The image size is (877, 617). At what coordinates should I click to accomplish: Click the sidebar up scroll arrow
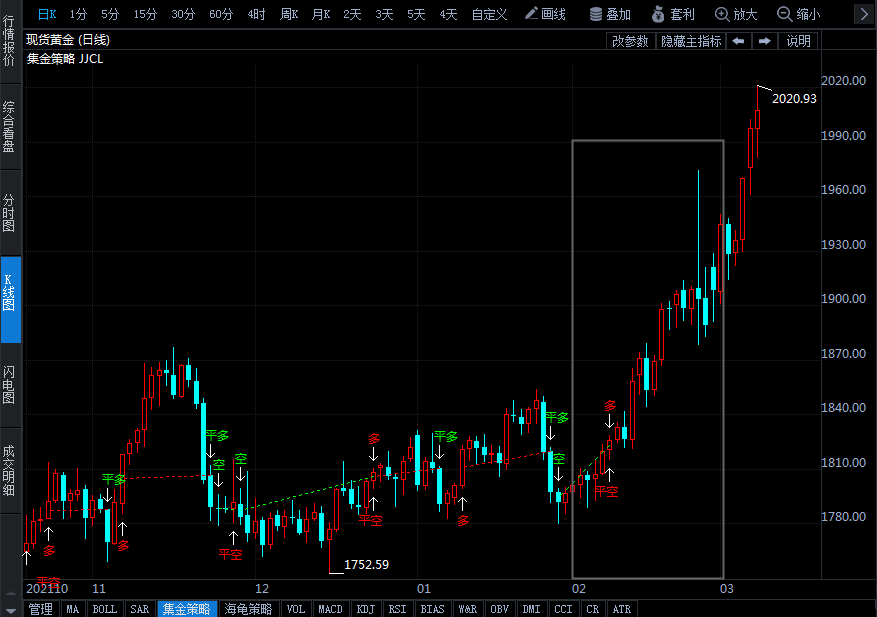tap(10, 593)
